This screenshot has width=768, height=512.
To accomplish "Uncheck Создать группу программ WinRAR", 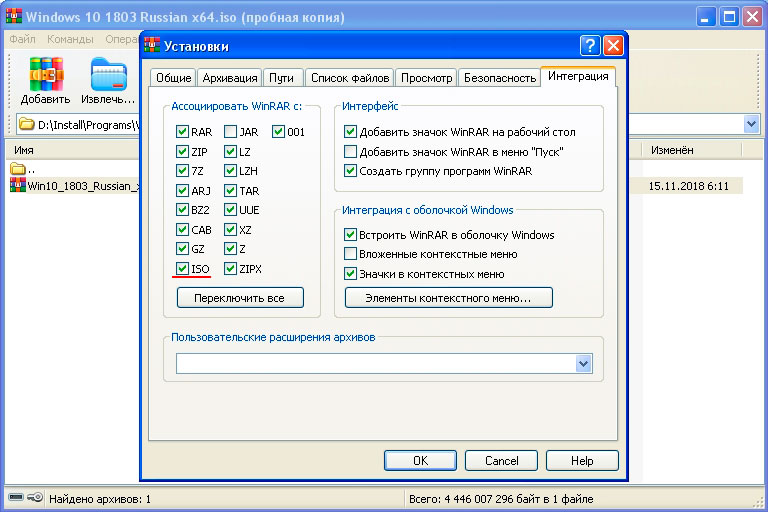I will click(x=350, y=171).
